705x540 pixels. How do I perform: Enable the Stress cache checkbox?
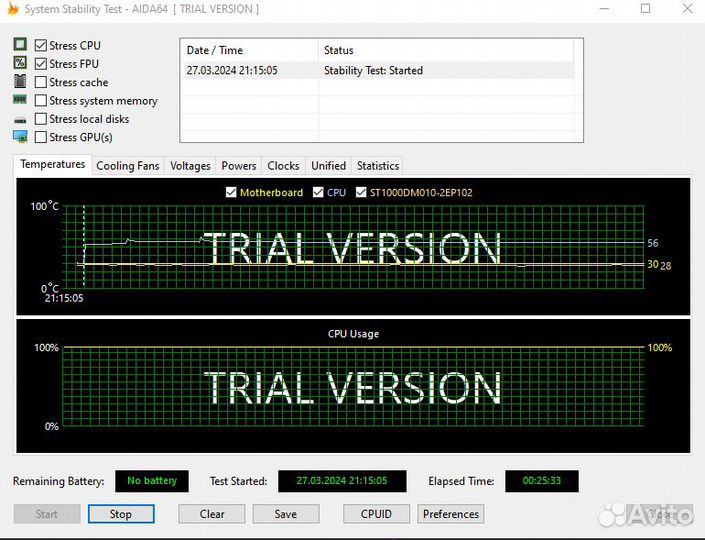[x=41, y=83]
